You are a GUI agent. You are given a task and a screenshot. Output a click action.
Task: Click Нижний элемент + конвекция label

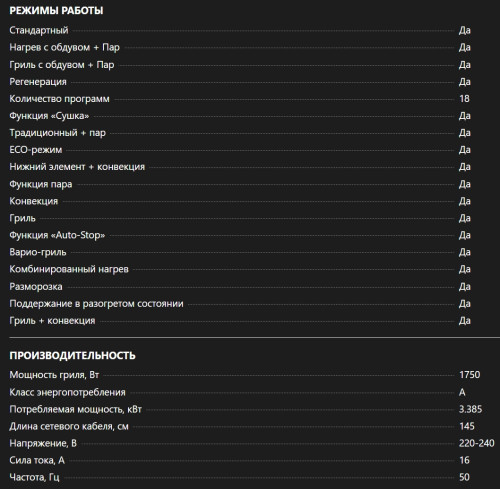pos(77,167)
